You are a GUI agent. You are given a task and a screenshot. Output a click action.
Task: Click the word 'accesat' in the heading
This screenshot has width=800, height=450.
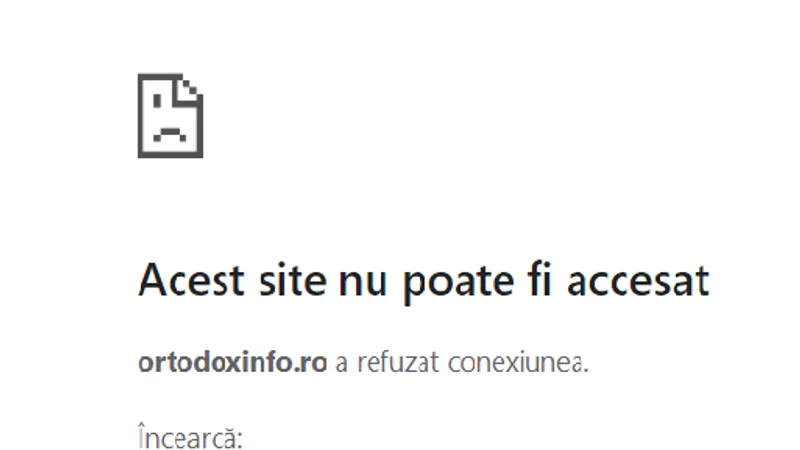coord(638,283)
